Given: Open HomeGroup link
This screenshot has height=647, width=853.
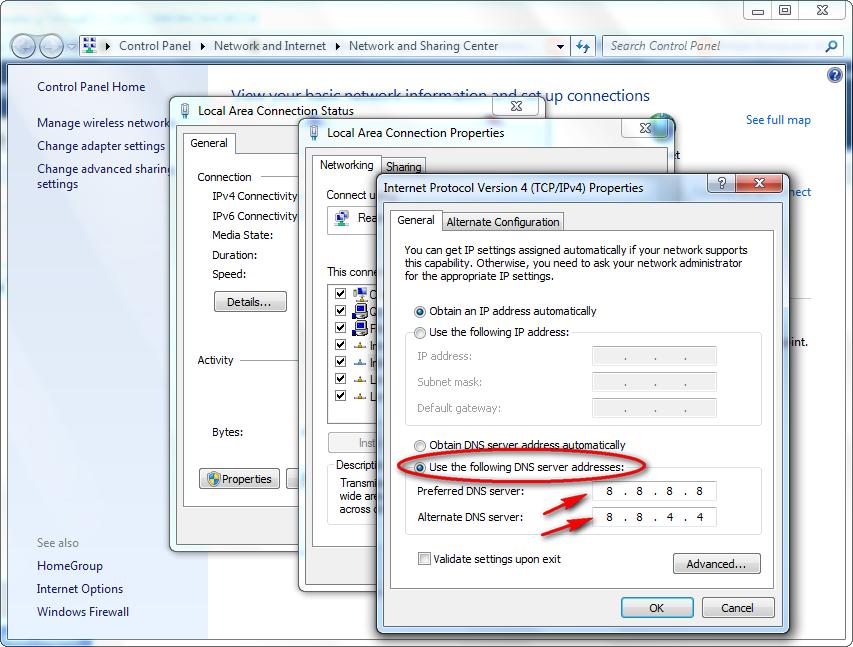Looking at the screenshot, I should [70, 566].
